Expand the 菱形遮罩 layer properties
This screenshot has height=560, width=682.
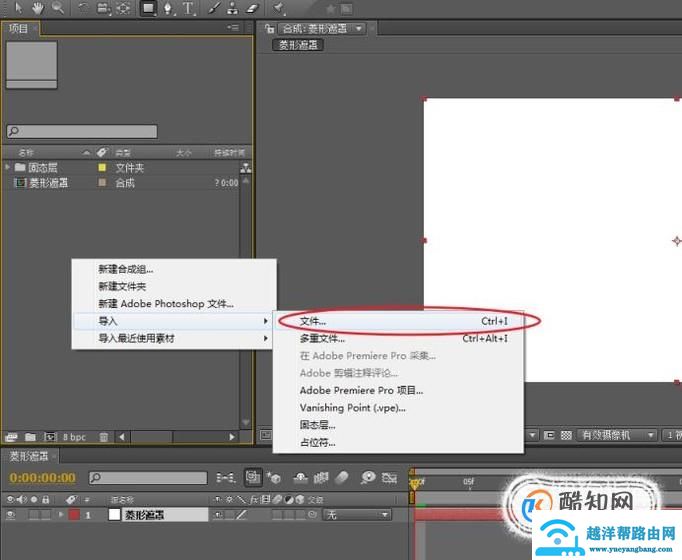point(61,515)
